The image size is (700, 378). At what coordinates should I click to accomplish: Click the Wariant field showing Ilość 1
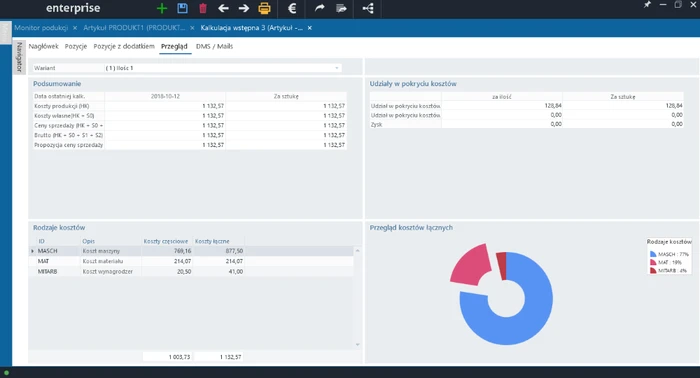(222, 68)
